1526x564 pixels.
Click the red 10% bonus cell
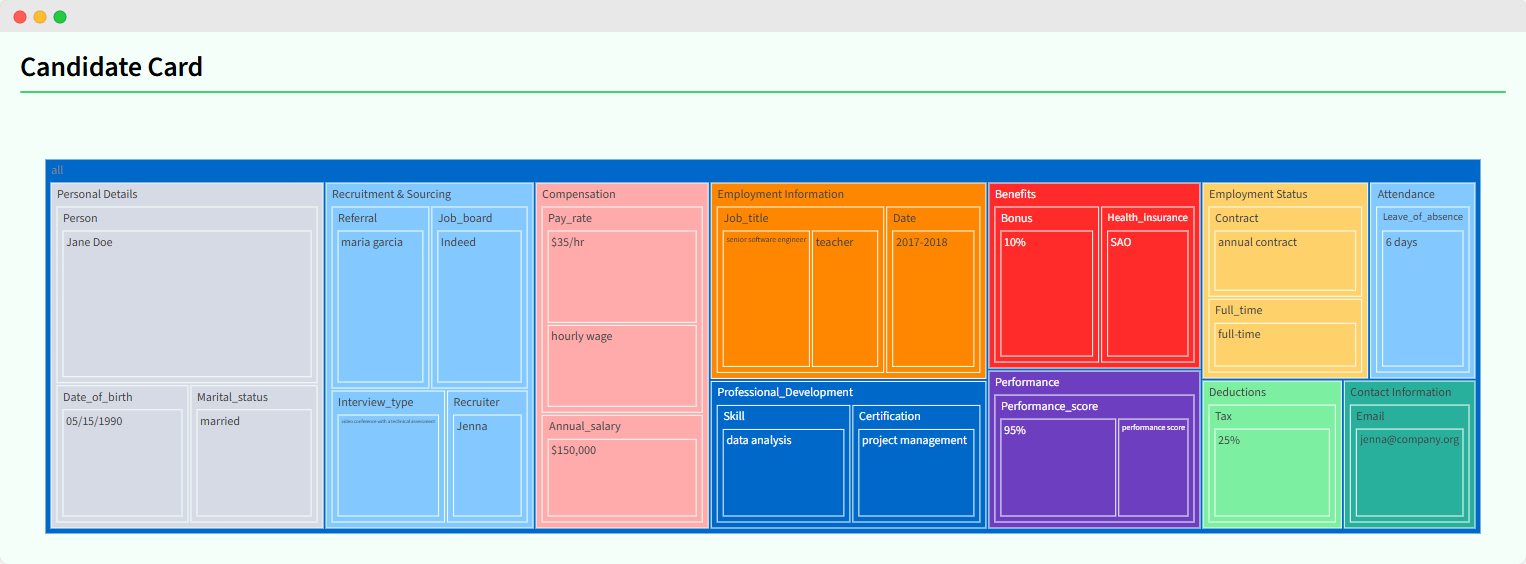(x=1047, y=294)
